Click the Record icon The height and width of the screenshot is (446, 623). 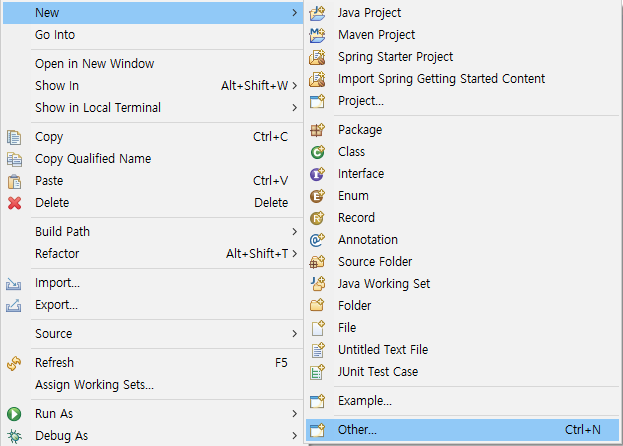317,218
